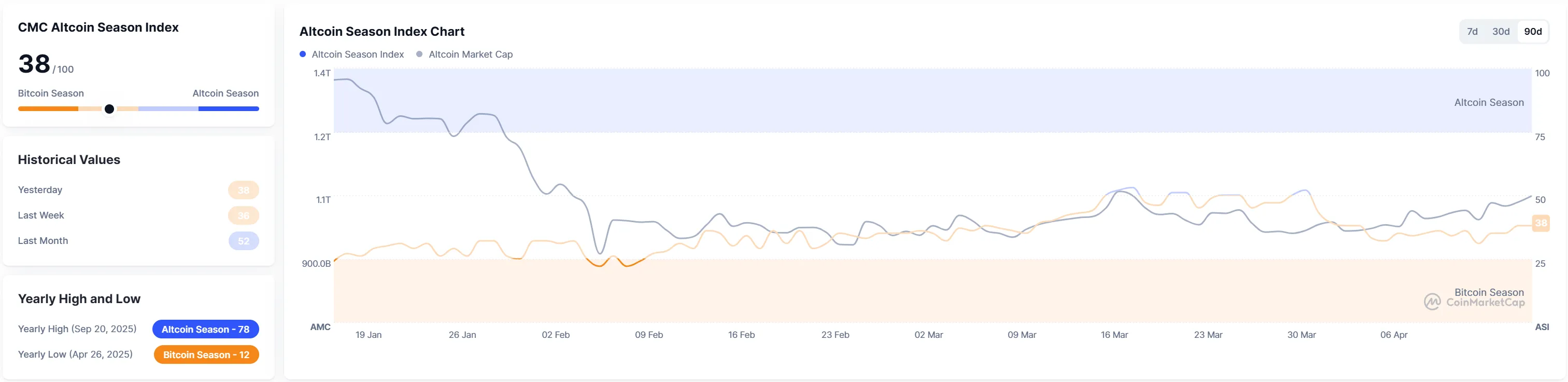The image size is (1568, 382).
Task: Click the gray Altcoin Market Cap legend dot
Action: [419, 54]
